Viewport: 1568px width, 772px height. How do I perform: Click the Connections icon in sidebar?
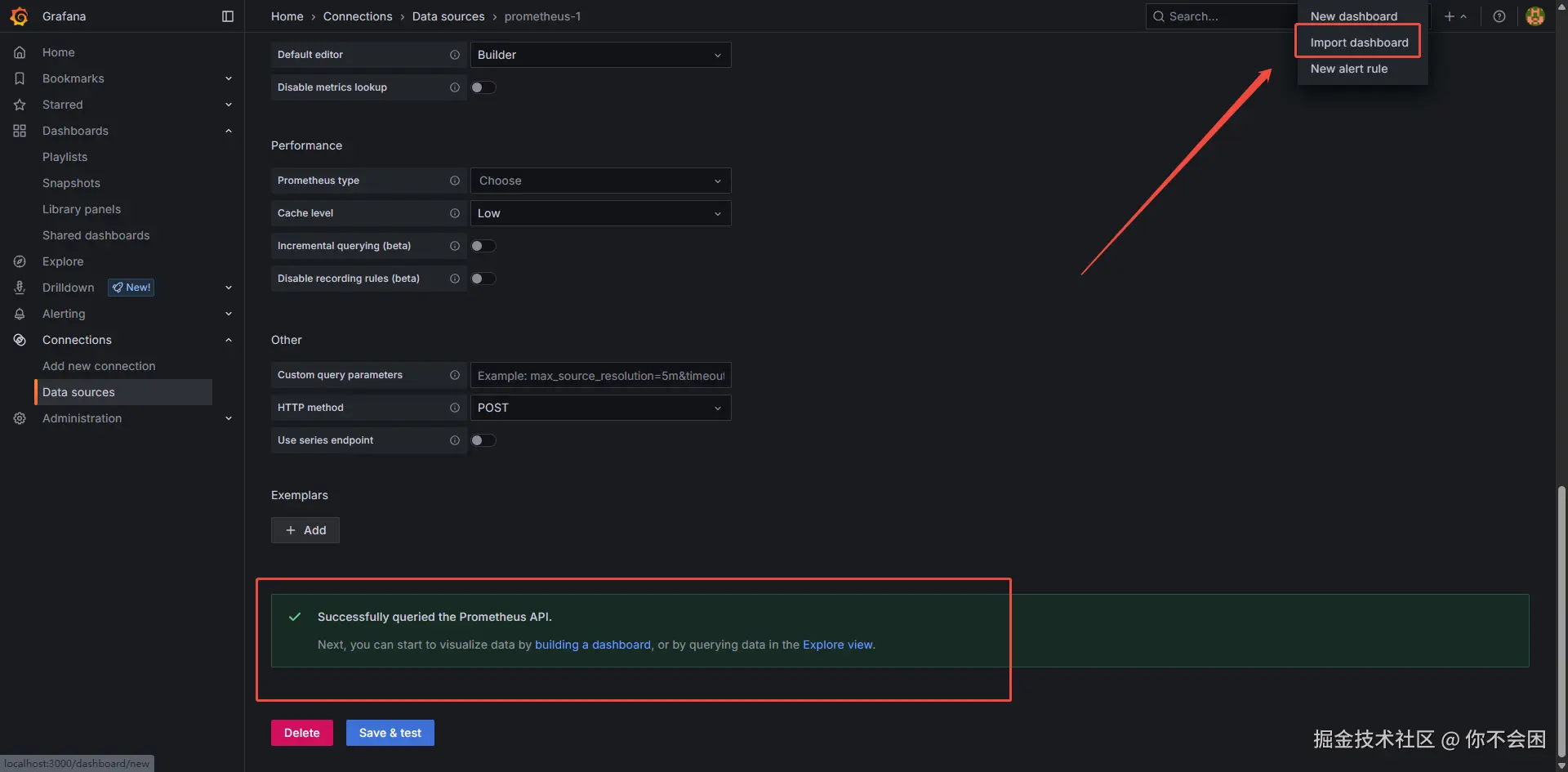20,340
